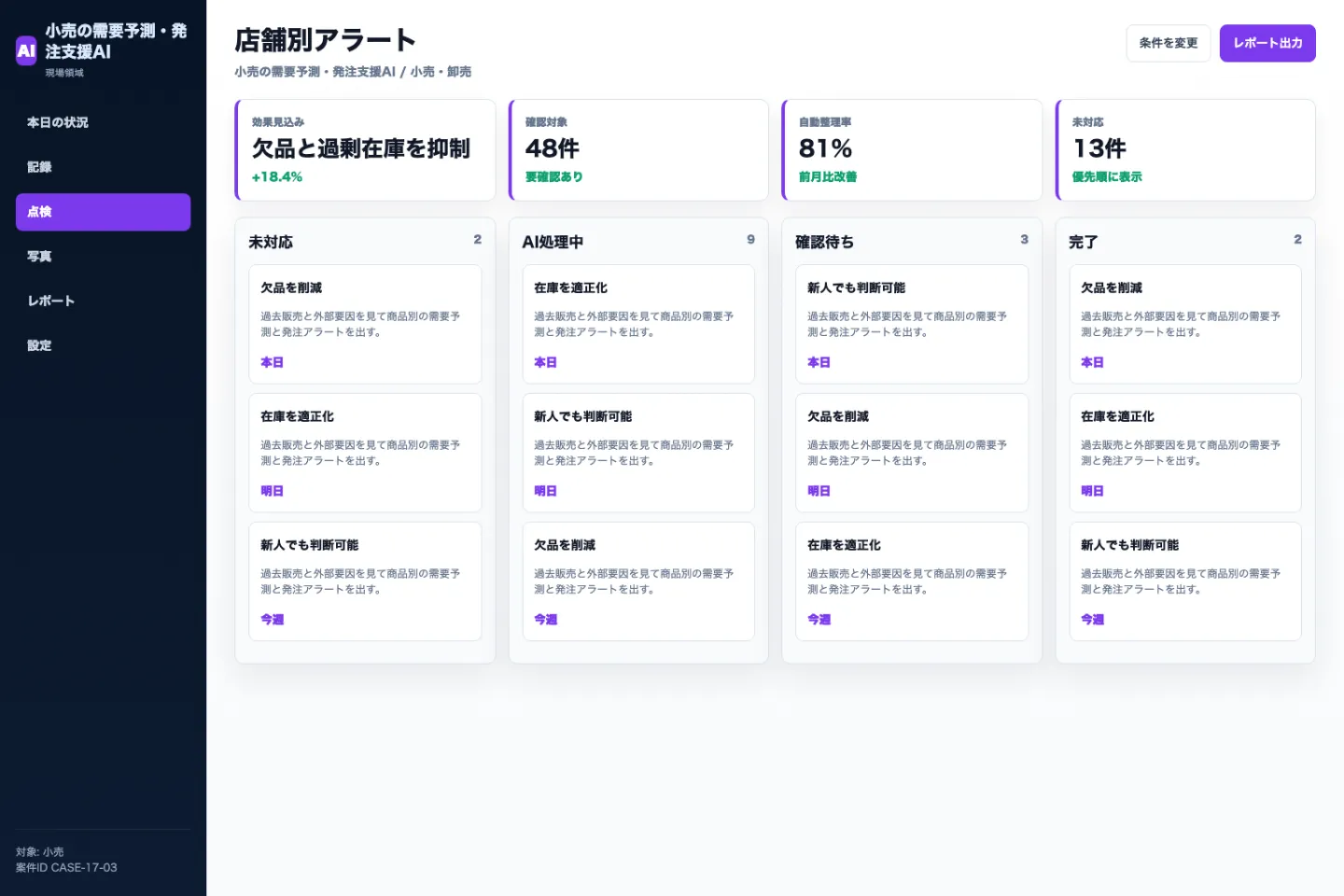Click the 条件を変更 button
1344x896 pixels.
[1169, 43]
